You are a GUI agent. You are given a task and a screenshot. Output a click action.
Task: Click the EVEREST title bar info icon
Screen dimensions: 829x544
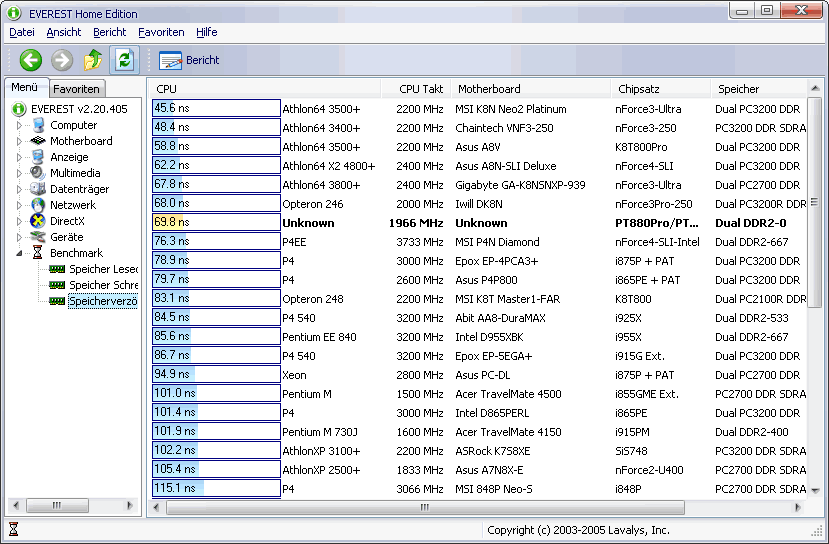pyautogui.click(x=13, y=13)
